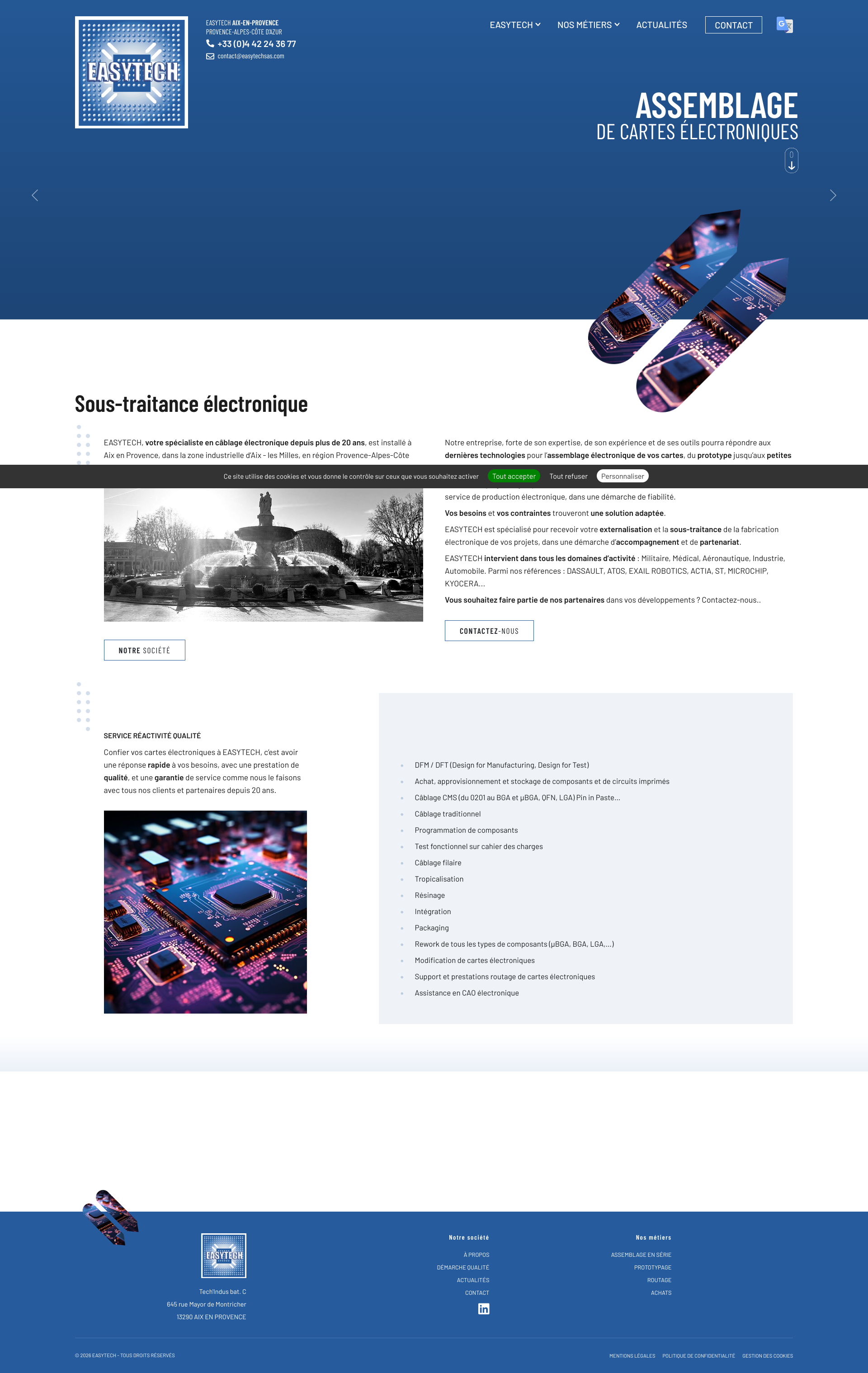Open the ACTUALITÉS menu item
This screenshot has height=1373, width=868.
click(661, 25)
